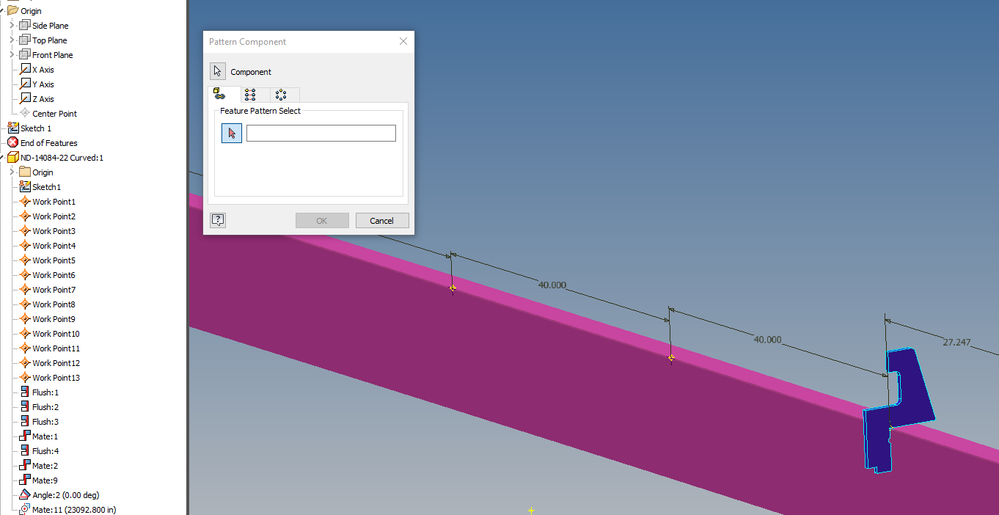Close the Pattern Component dialog

click(403, 41)
